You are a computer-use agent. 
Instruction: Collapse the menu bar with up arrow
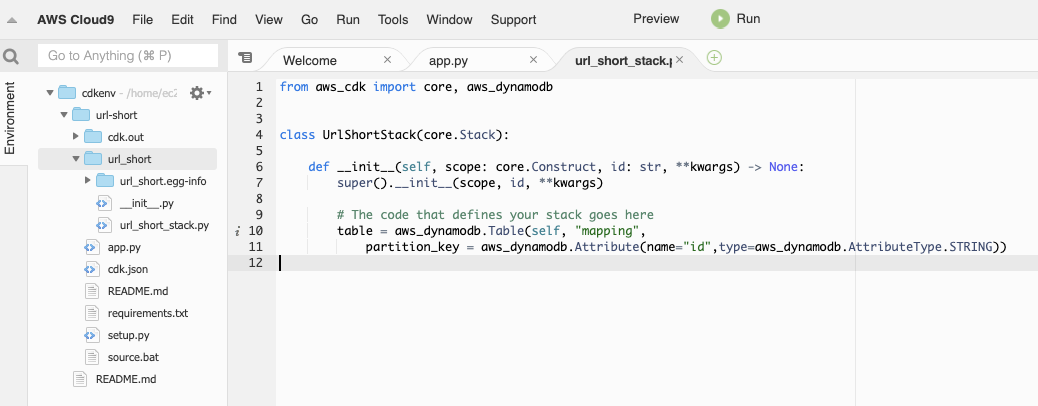tap(11, 20)
